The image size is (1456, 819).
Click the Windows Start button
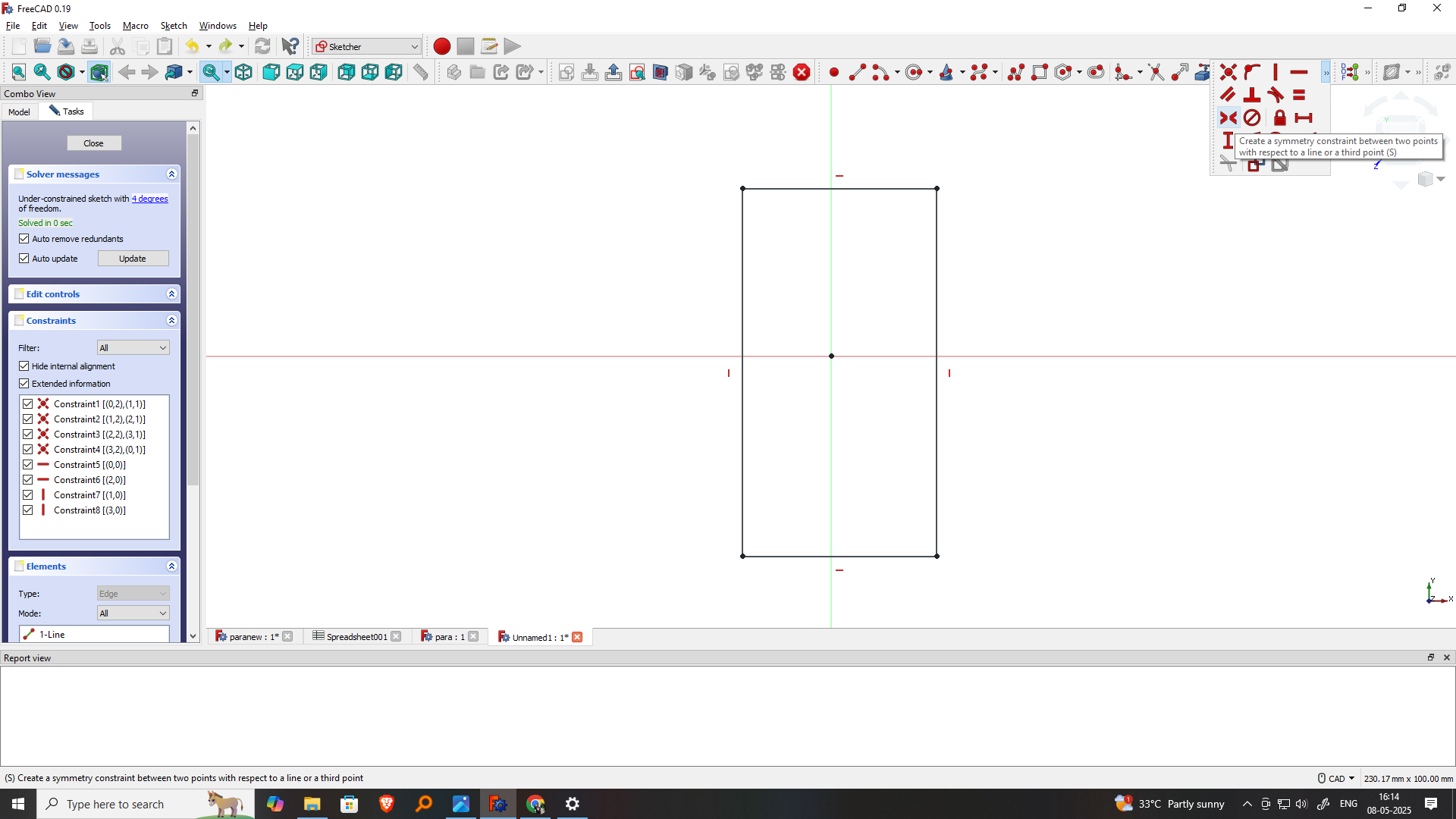[x=18, y=804]
